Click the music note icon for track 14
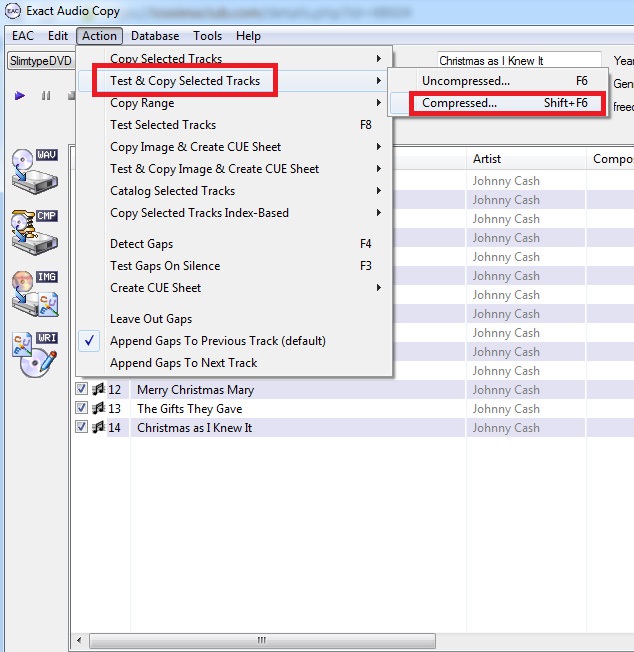Viewport: 634px width, 652px height. (x=99, y=427)
